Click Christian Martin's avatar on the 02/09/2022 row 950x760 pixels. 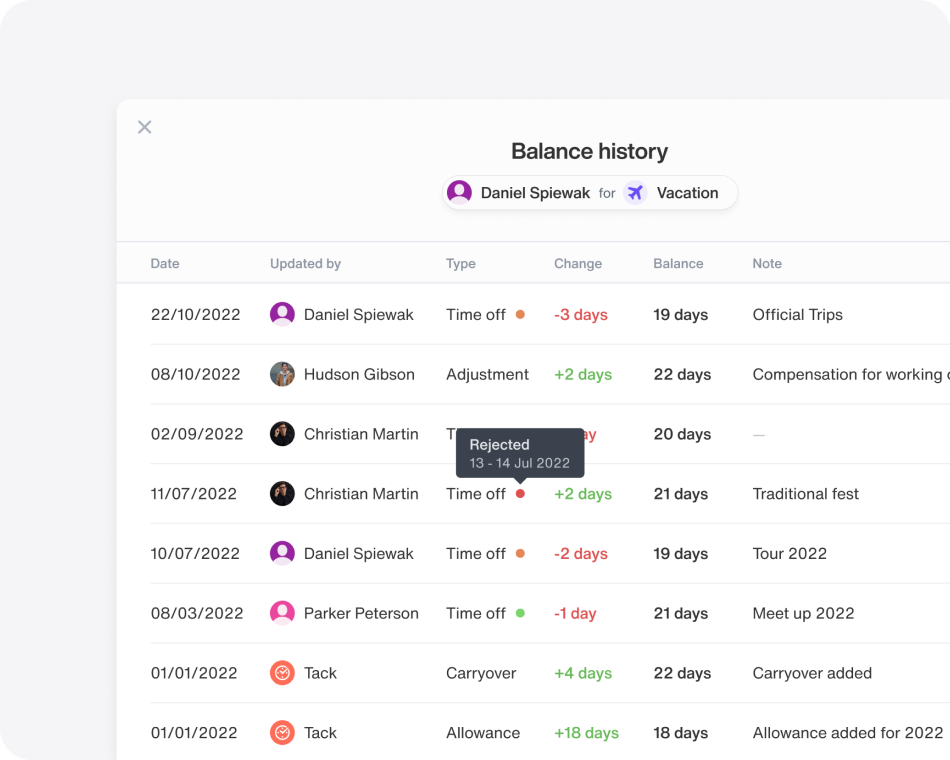[282, 434]
